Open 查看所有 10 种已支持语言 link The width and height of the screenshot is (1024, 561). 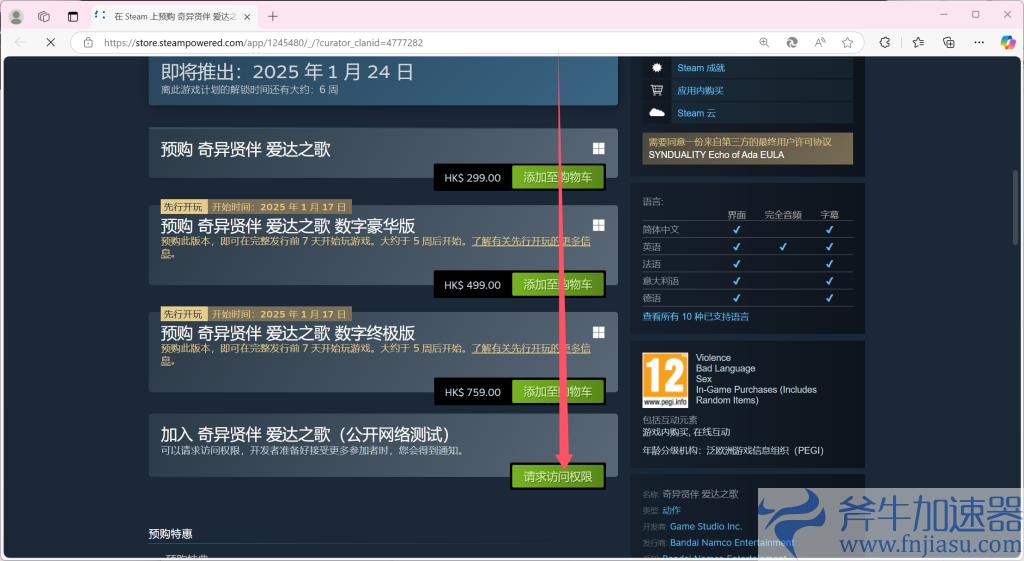click(696, 317)
